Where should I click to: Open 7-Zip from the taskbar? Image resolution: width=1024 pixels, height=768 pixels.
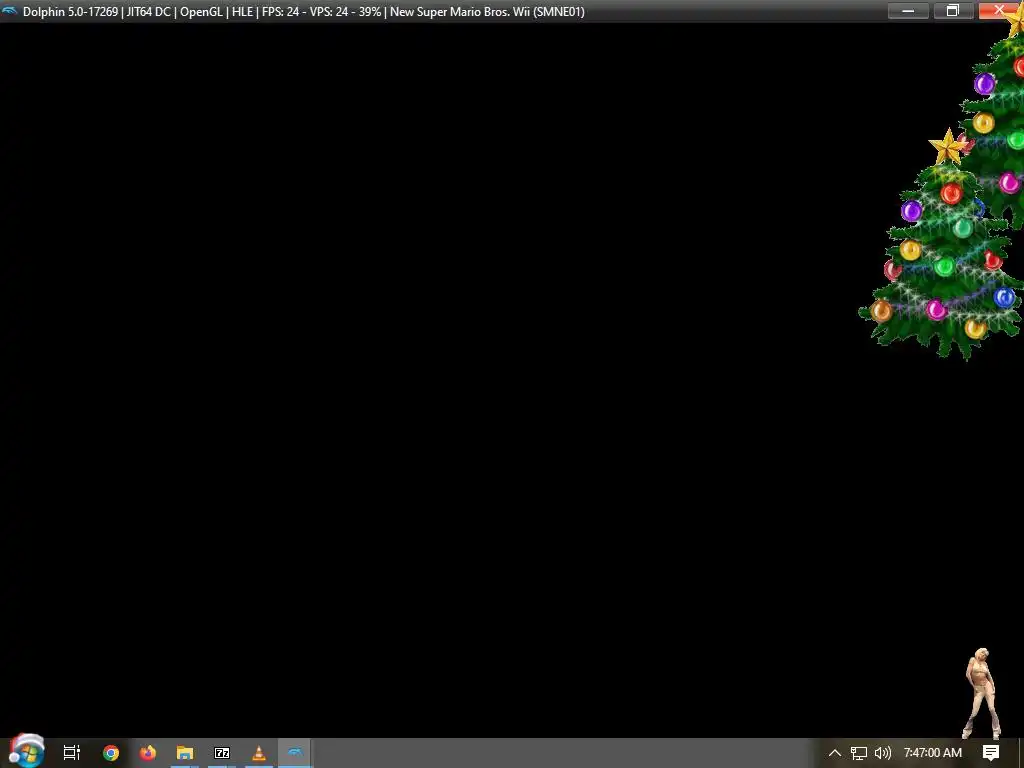click(222, 753)
